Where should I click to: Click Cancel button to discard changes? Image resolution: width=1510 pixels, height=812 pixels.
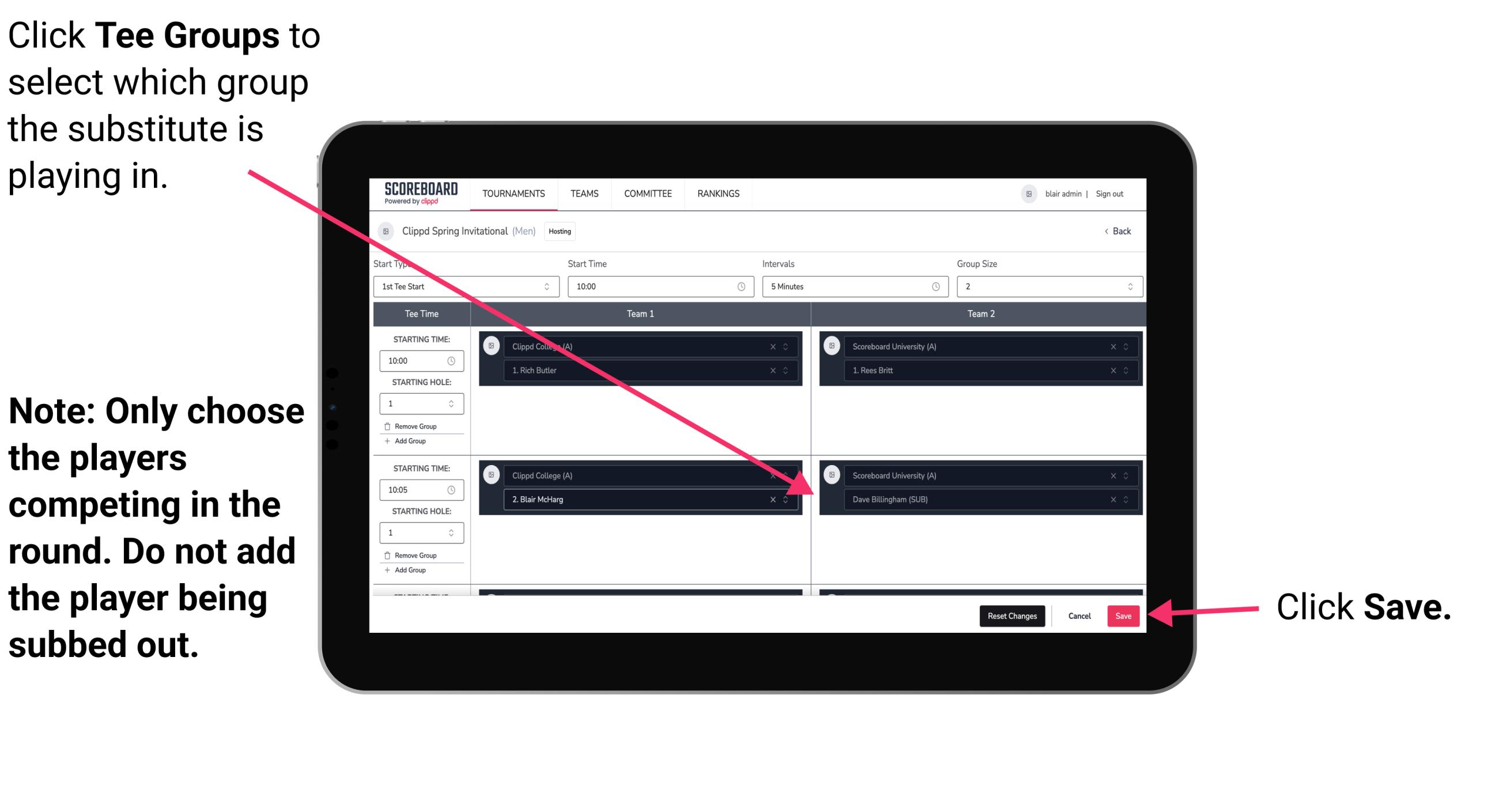(1078, 615)
